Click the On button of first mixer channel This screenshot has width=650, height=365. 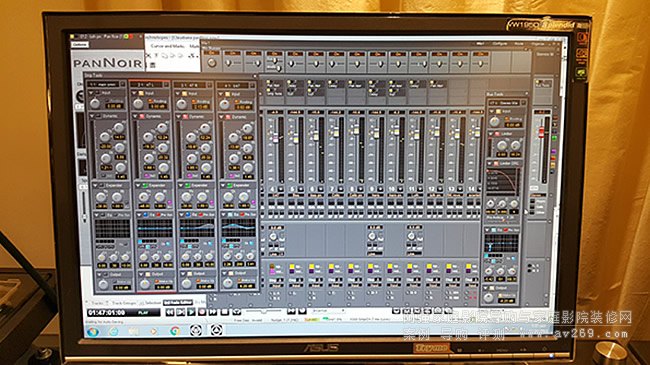[212, 54]
